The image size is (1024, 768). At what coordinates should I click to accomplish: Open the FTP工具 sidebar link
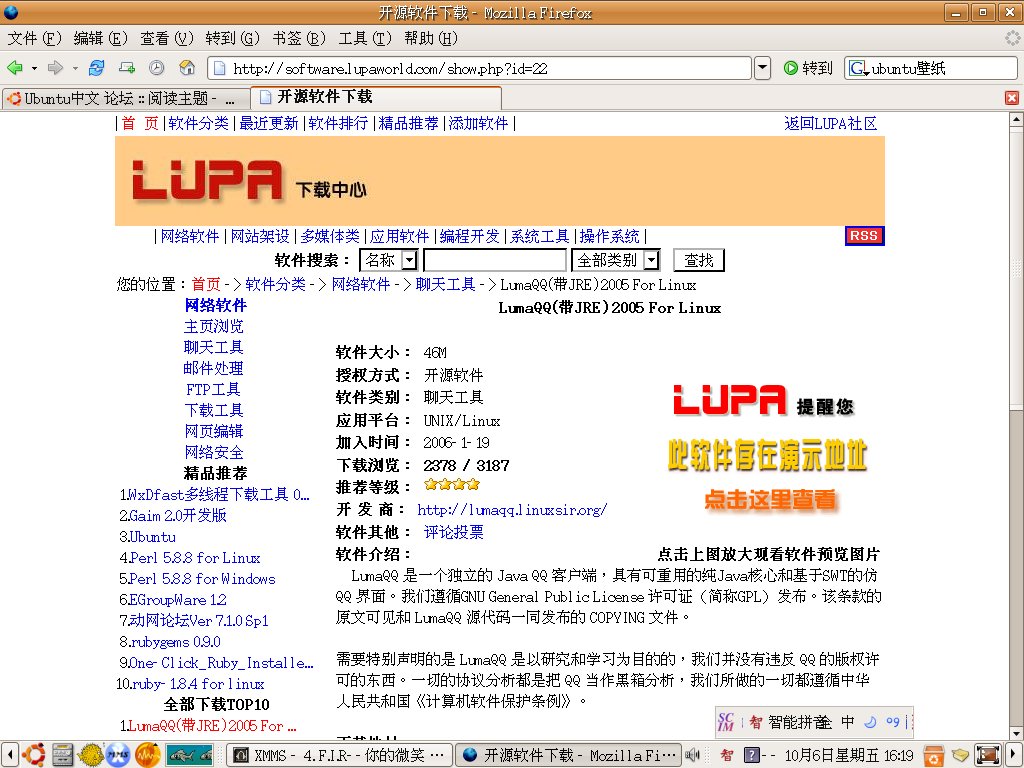(x=214, y=390)
